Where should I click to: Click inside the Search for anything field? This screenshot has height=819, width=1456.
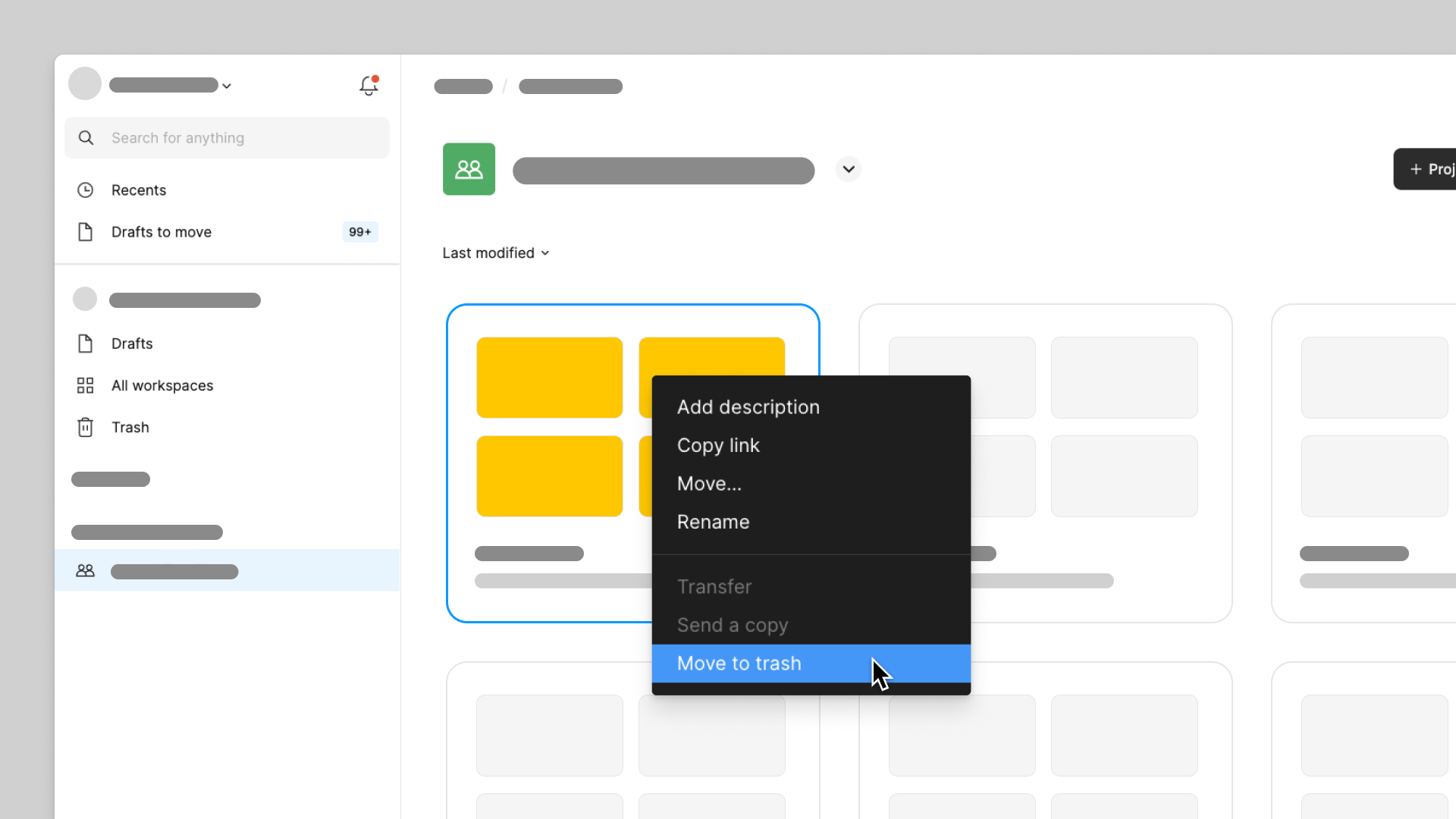(x=227, y=137)
